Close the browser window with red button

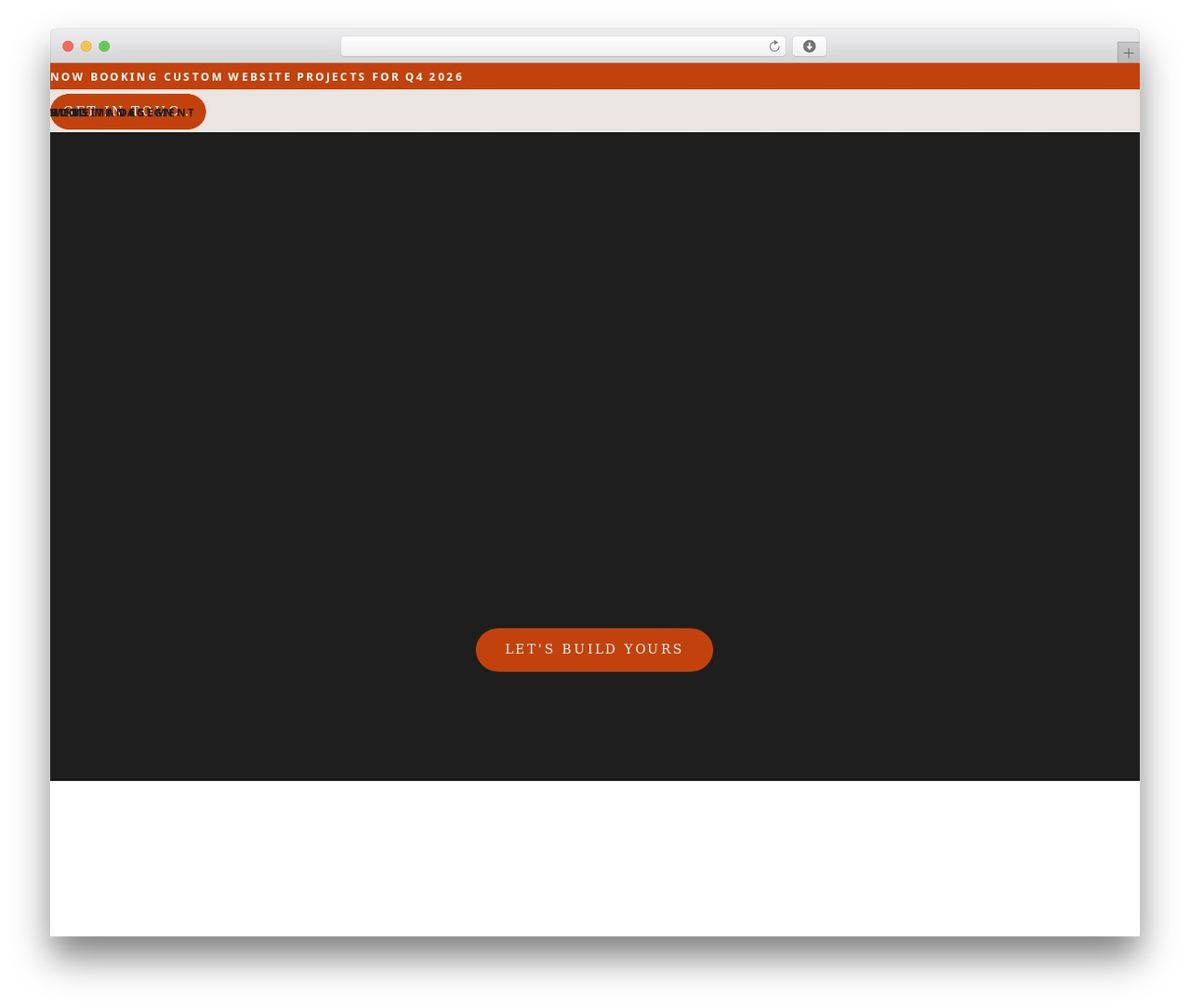[x=68, y=46]
